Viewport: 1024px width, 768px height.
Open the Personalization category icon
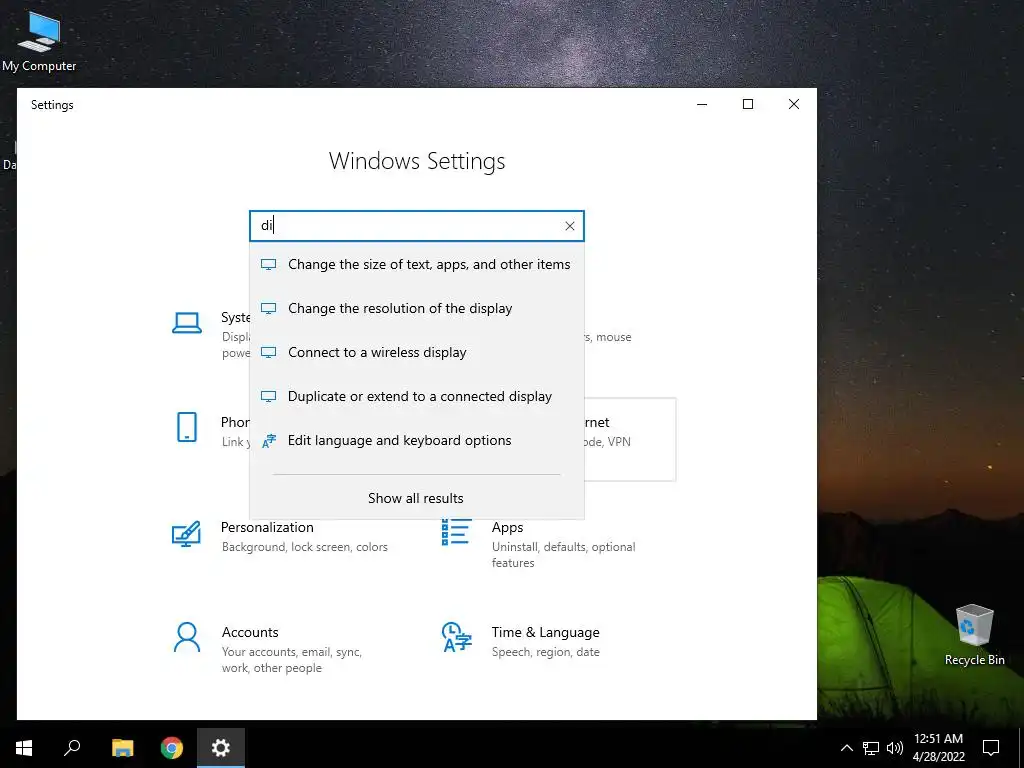186,534
